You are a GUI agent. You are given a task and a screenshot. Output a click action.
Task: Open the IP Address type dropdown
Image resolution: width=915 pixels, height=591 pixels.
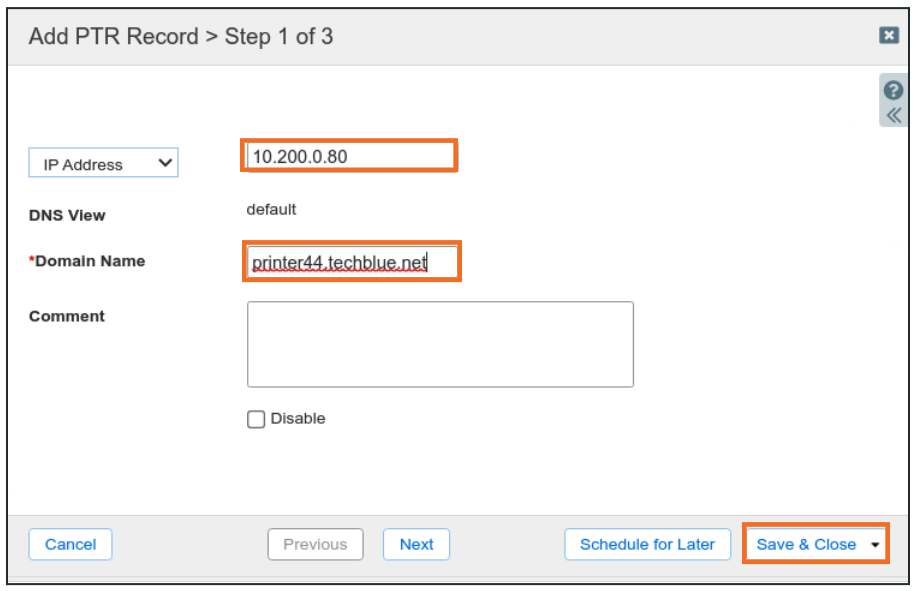[x=103, y=164]
